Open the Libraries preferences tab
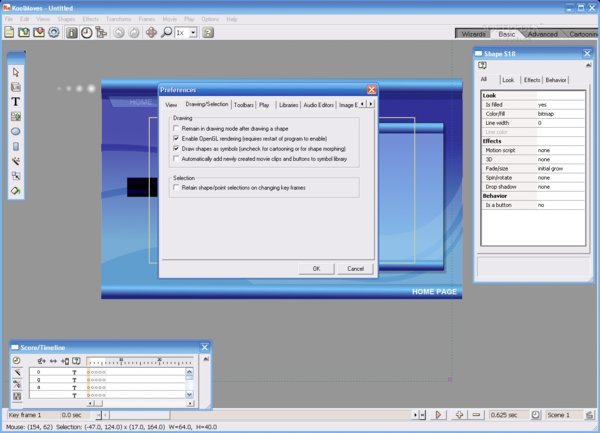Image resolution: width=600 pixels, height=433 pixels. click(288, 104)
